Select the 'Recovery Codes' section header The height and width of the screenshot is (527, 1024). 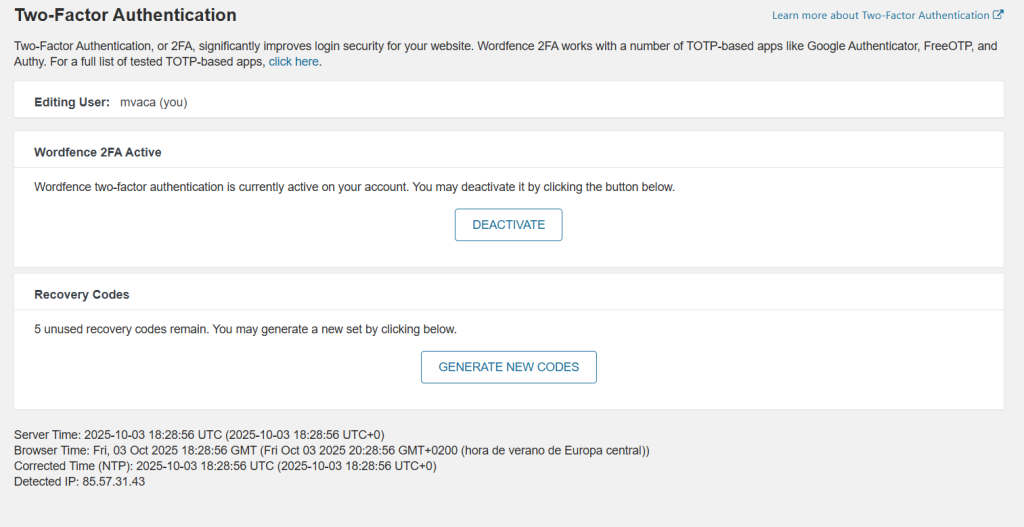(x=82, y=295)
